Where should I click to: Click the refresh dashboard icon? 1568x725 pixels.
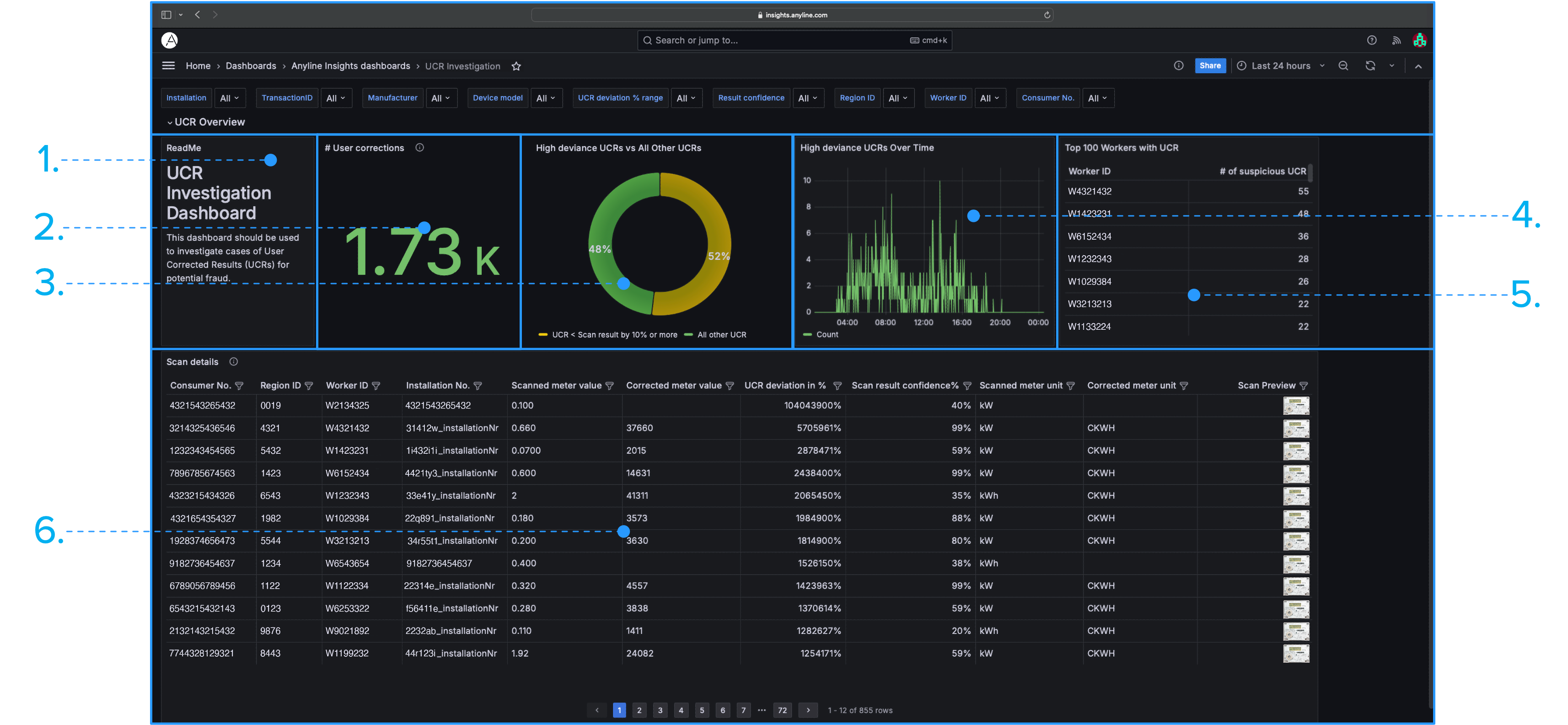(1369, 66)
